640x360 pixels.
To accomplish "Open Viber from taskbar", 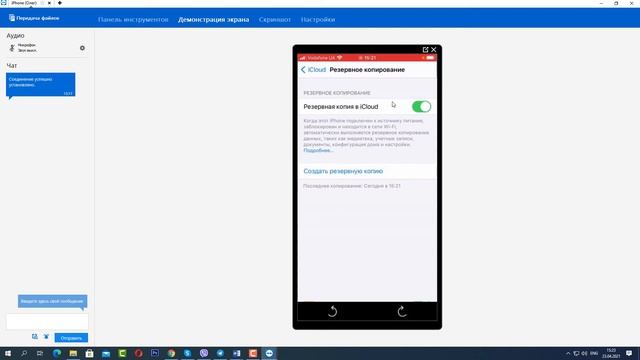I will [204, 353].
